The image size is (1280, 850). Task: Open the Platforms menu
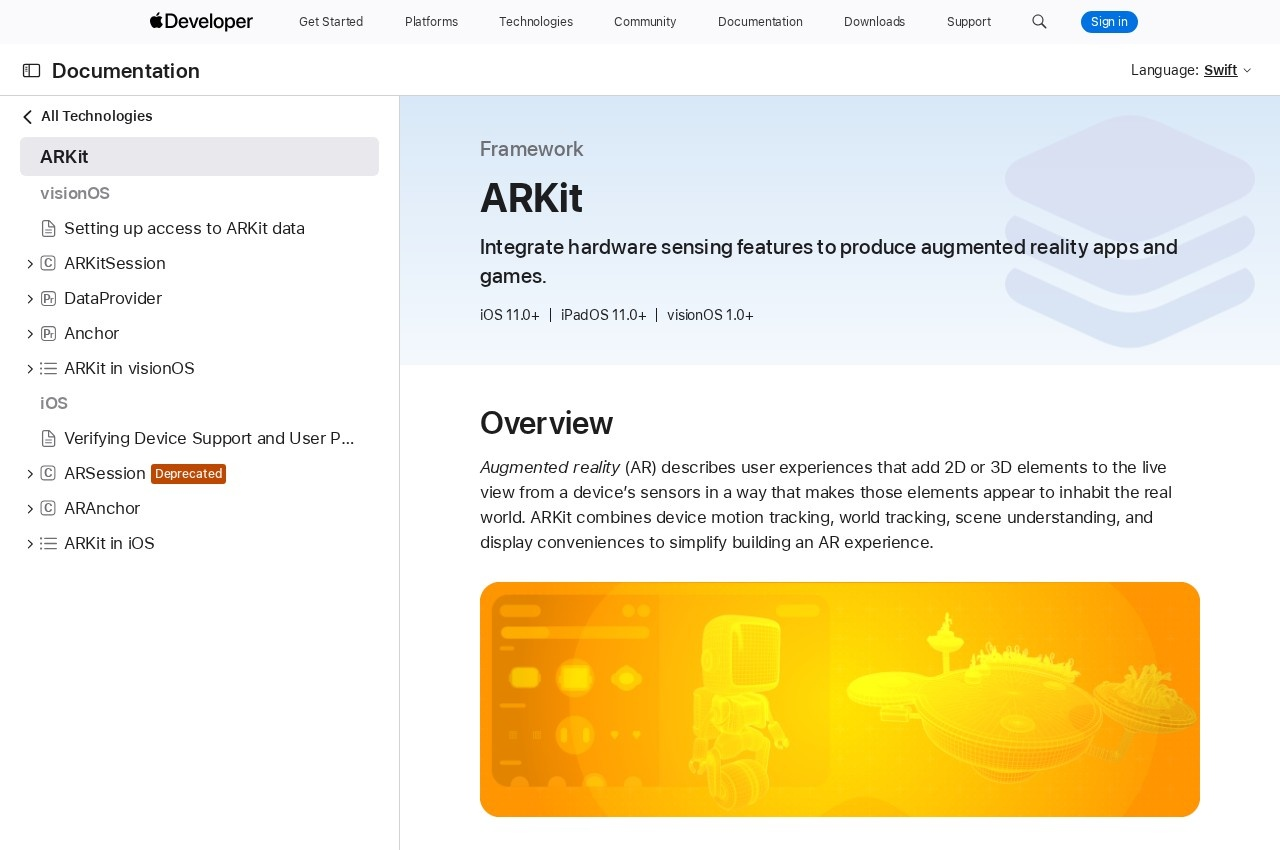[431, 21]
